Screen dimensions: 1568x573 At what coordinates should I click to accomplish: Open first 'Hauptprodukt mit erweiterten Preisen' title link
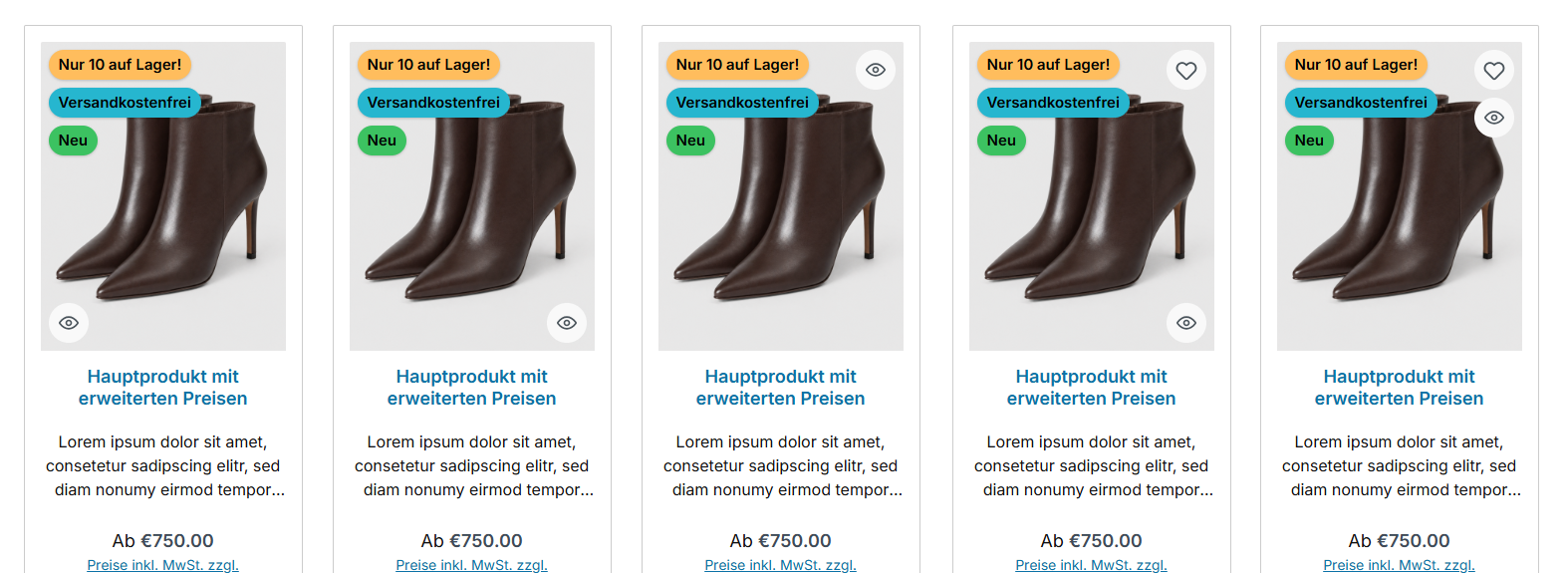tap(163, 388)
